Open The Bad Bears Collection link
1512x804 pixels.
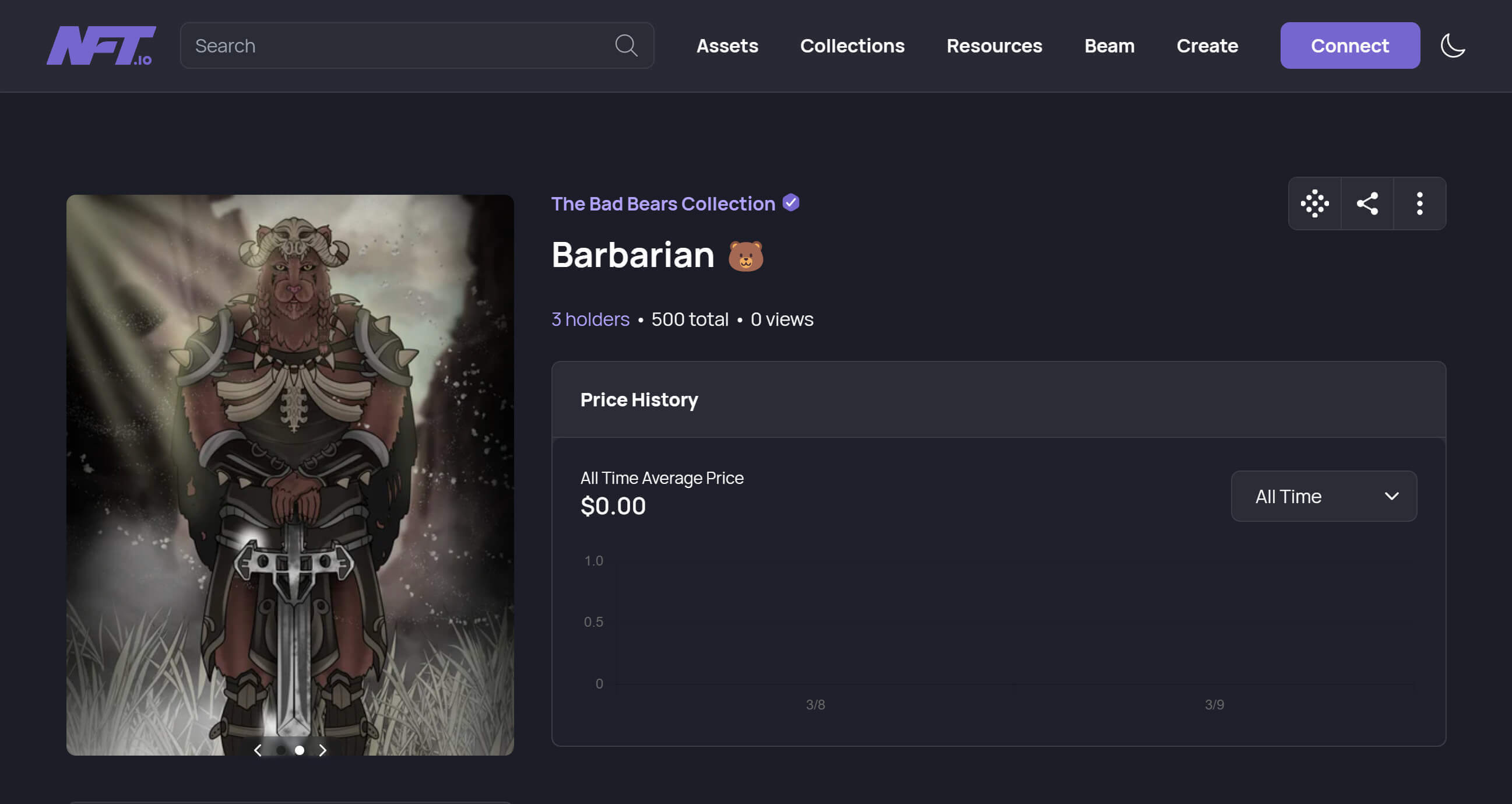(x=663, y=203)
